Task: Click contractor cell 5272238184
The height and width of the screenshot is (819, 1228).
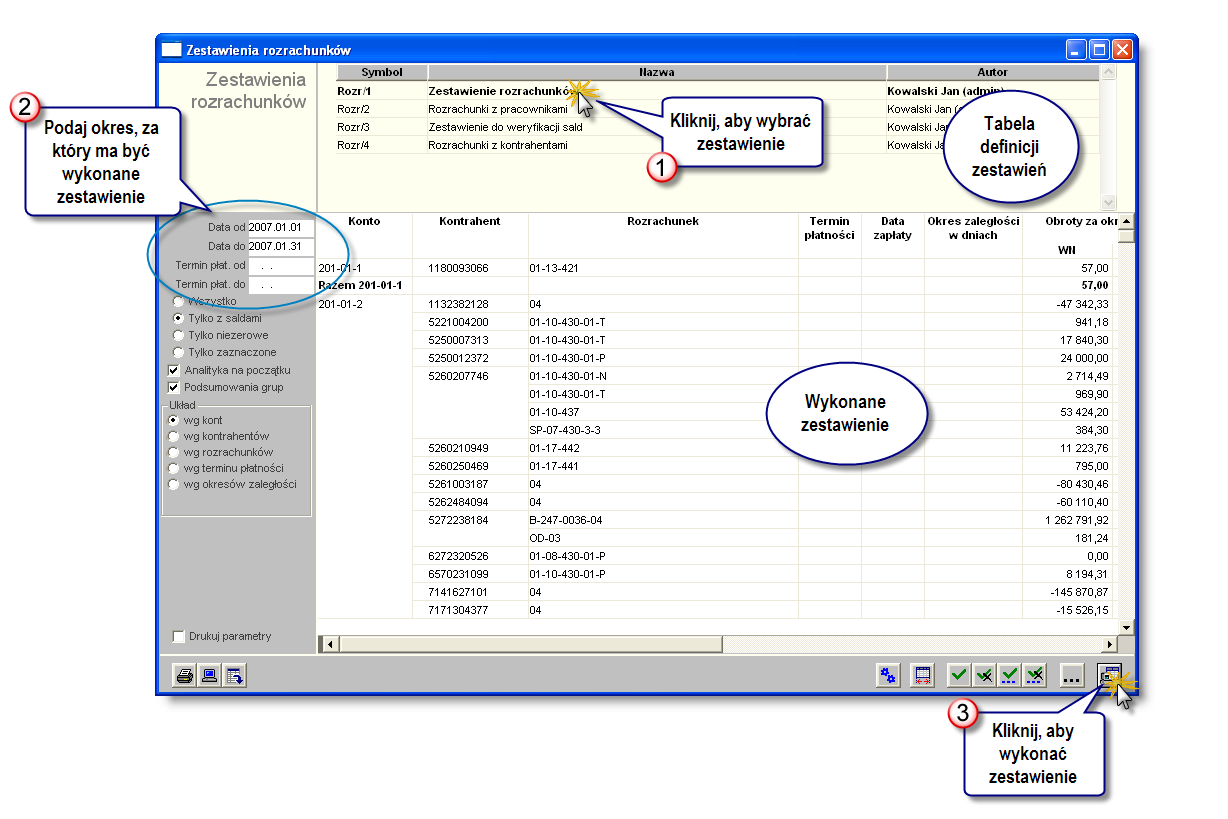Action: point(470,520)
